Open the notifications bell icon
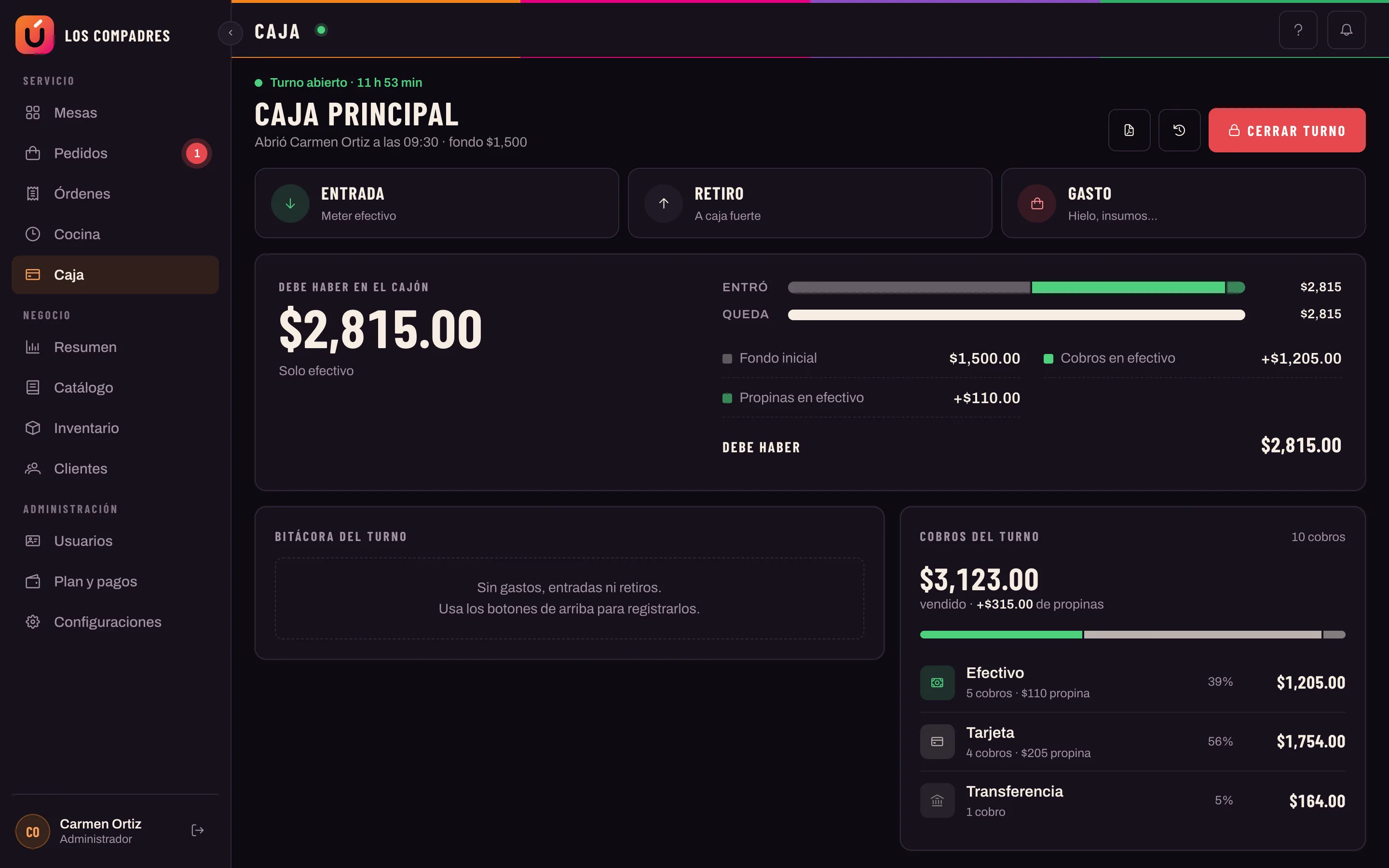 point(1346,30)
